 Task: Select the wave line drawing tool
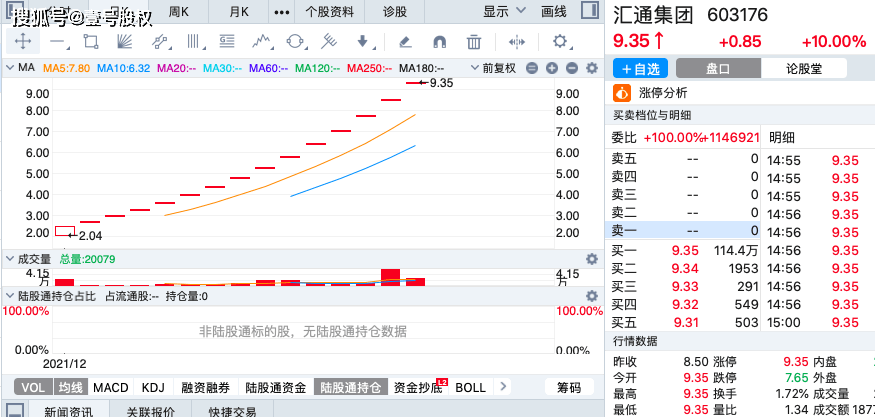coord(261,41)
